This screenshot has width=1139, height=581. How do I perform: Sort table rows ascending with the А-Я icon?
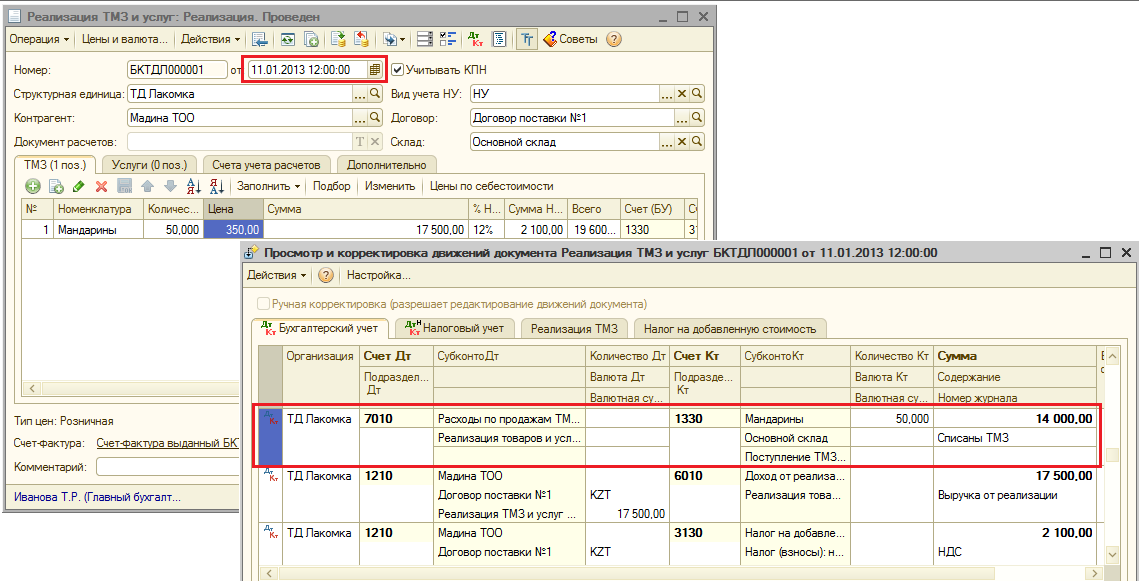tap(194, 186)
